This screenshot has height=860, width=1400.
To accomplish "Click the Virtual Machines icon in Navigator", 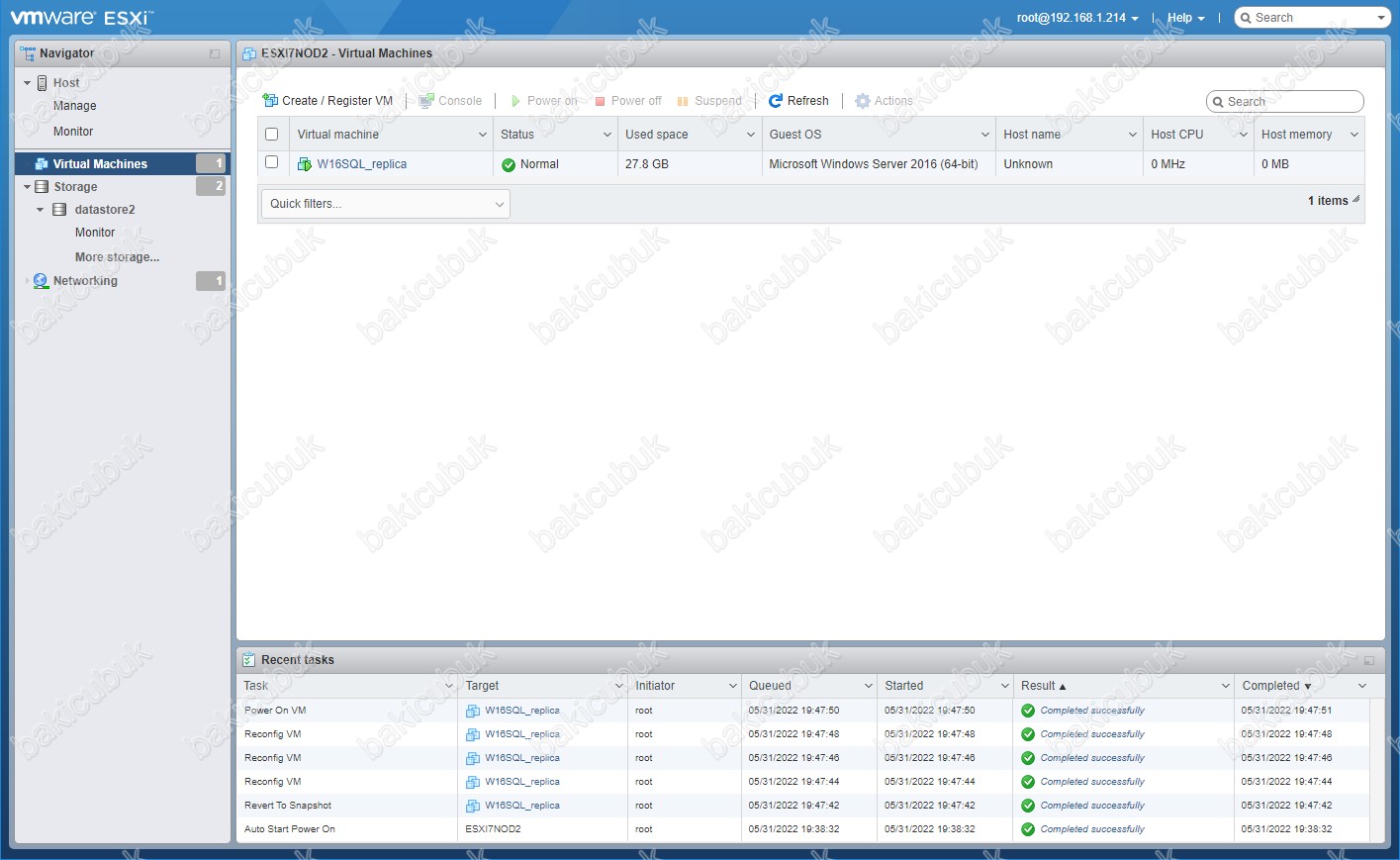I will (42, 163).
